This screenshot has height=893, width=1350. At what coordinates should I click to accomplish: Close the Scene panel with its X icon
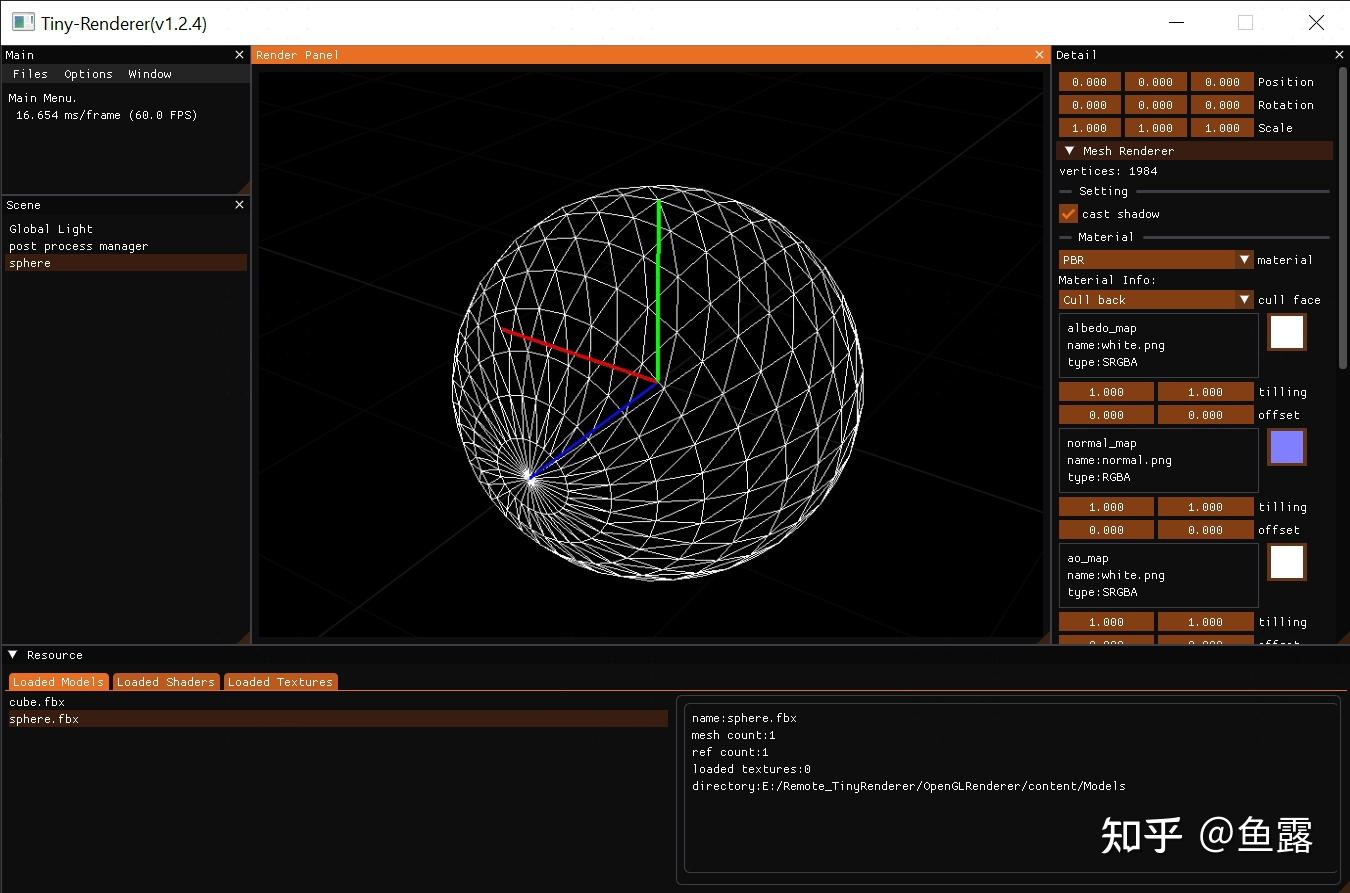(x=239, y=205)
